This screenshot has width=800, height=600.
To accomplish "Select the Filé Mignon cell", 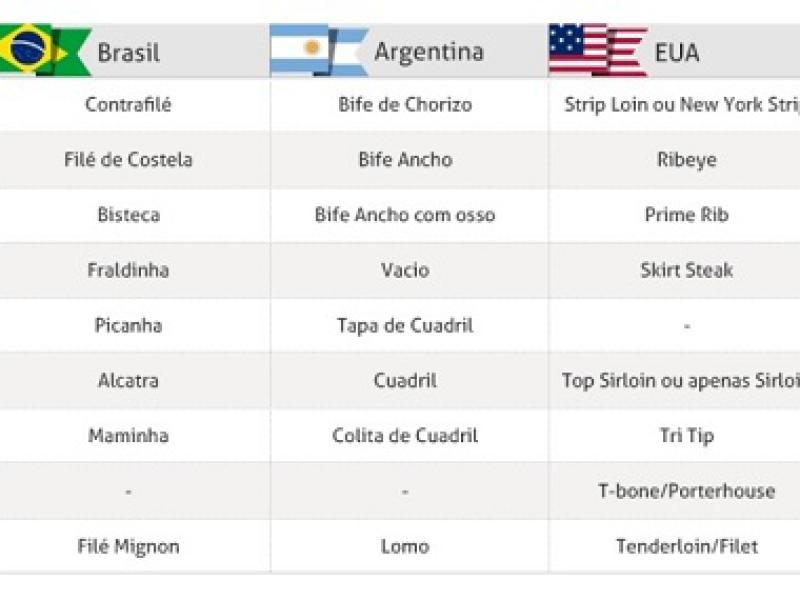I will pos(128,546).
